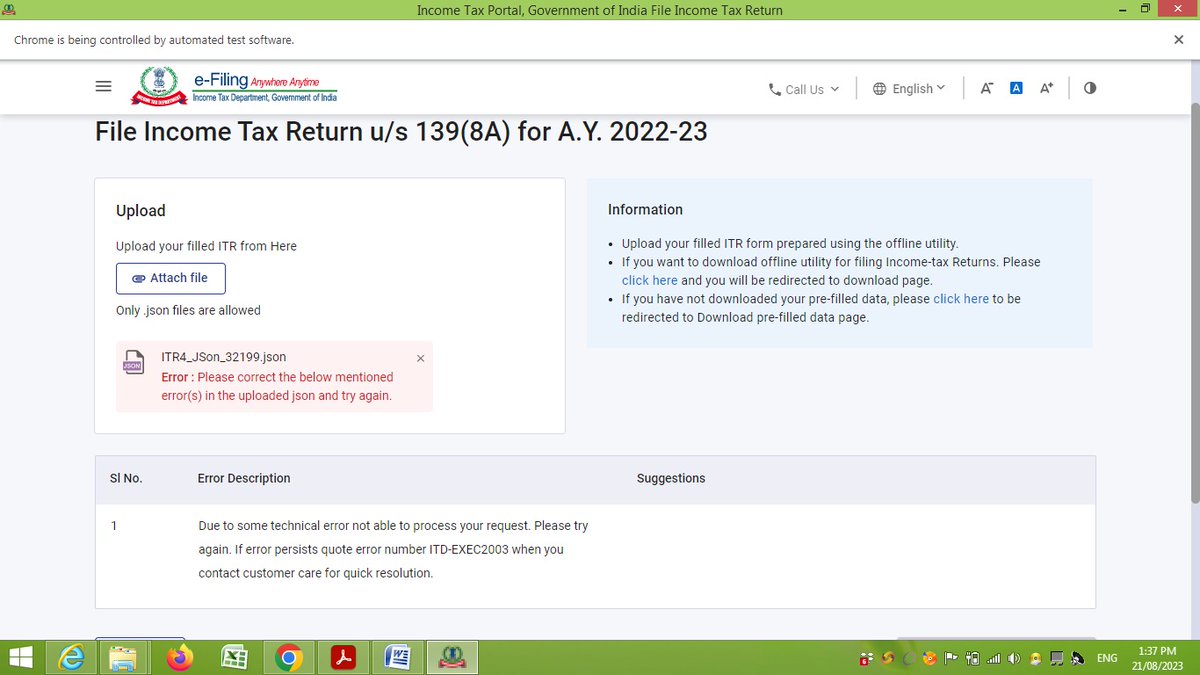Open File Explorer from the taskbar
Image resolution: width=1200 pixels, height=675 pixels.
[x=124, y=657]
